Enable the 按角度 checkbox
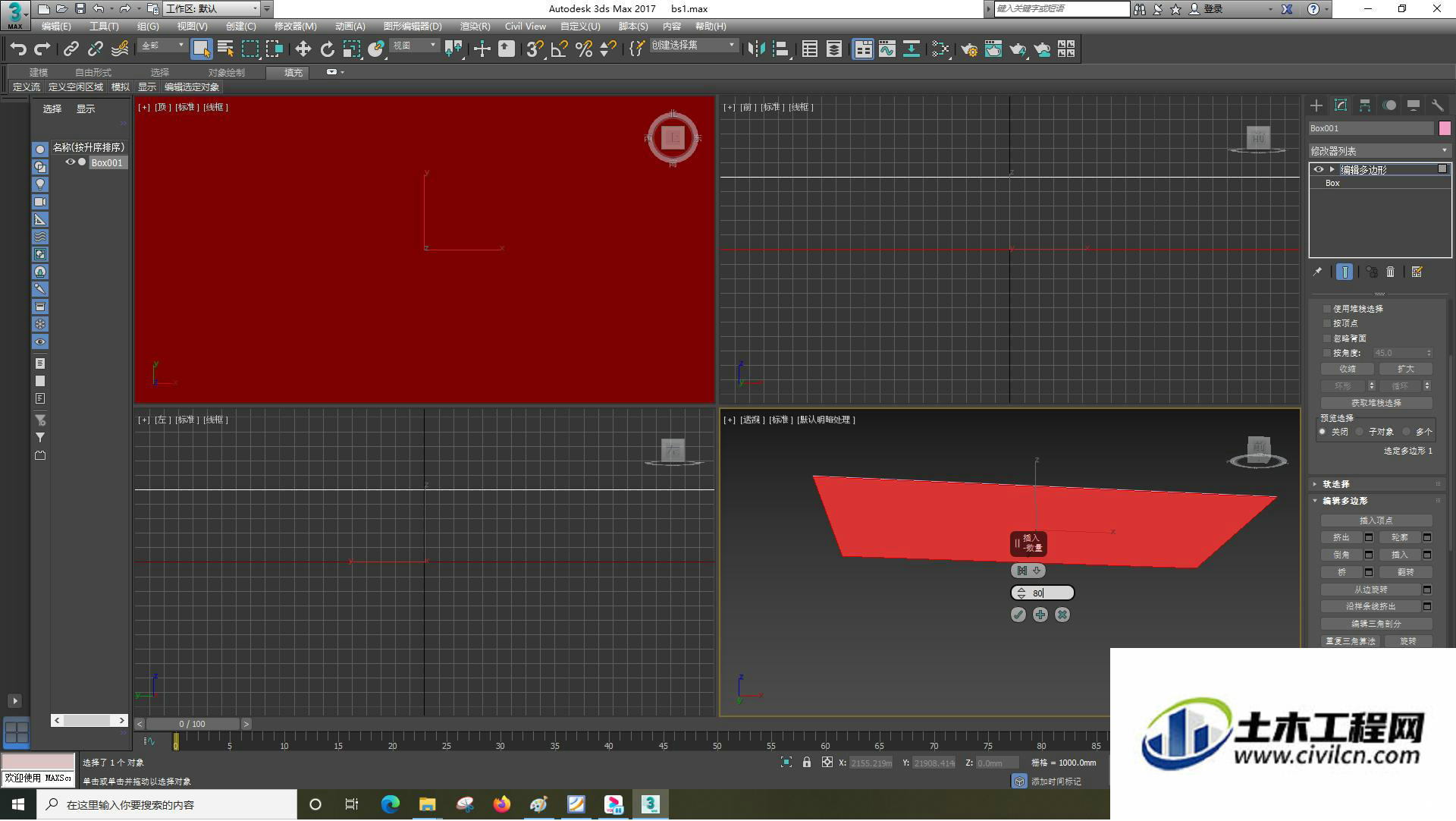Screen dimensions: 1456x821 pyautogui.click(x=1327, y=353)
